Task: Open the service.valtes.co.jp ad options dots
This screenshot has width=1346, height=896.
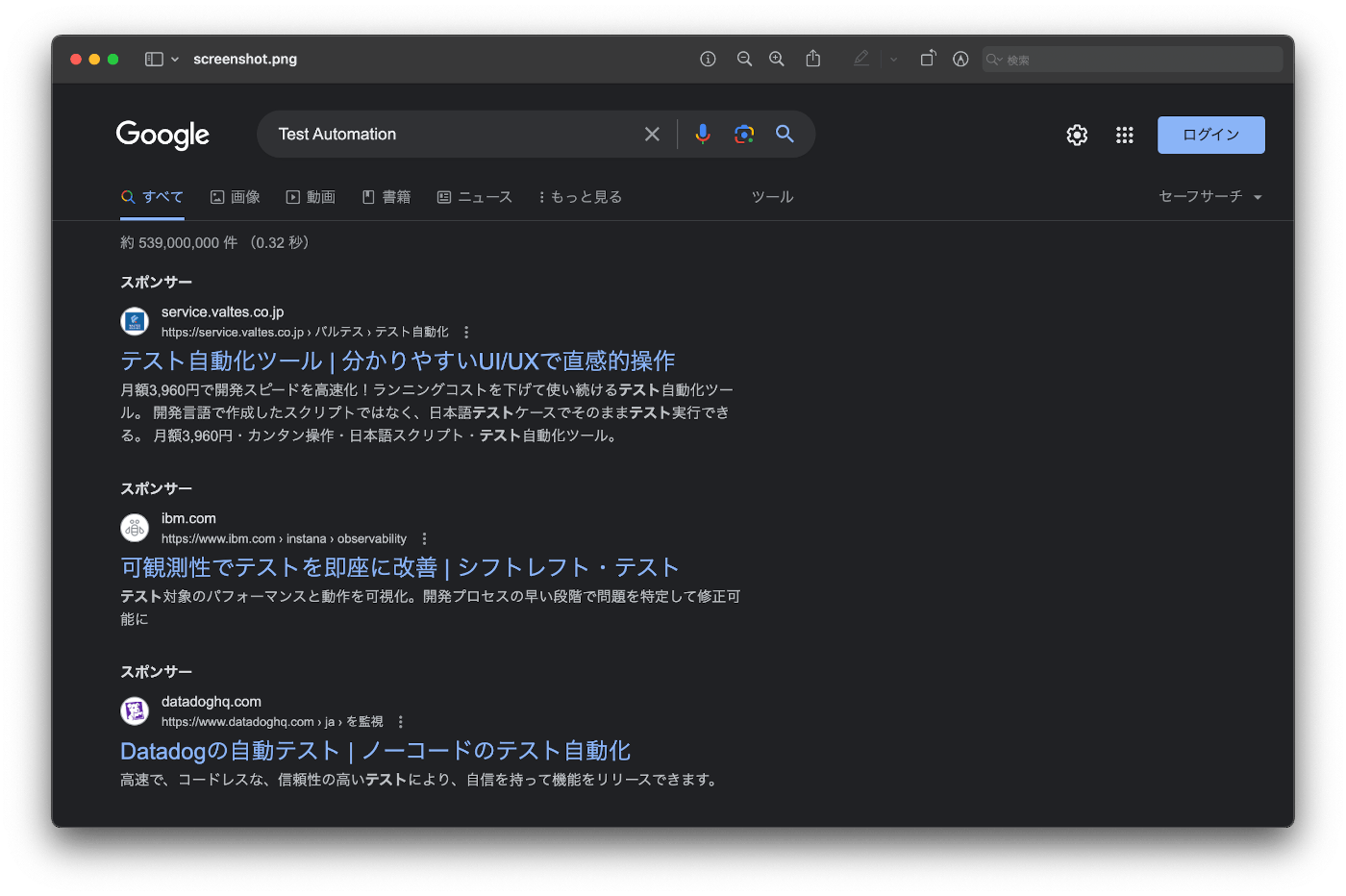Action: pyautogui.click(x=466, y=332)
